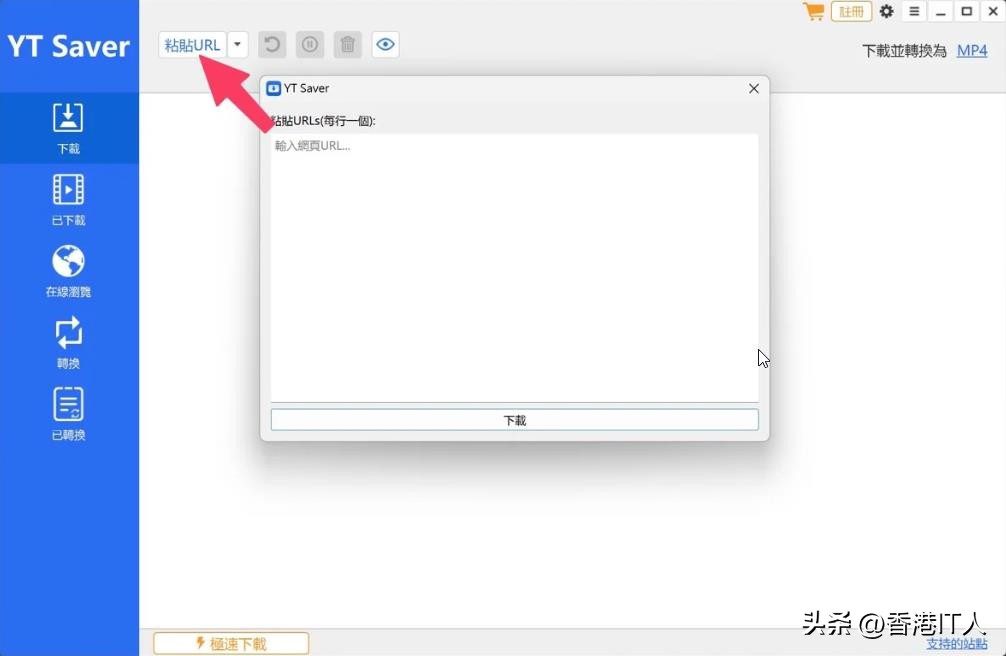Change the MP4 output format selection
1006x656 pixels.
[971, 50]
